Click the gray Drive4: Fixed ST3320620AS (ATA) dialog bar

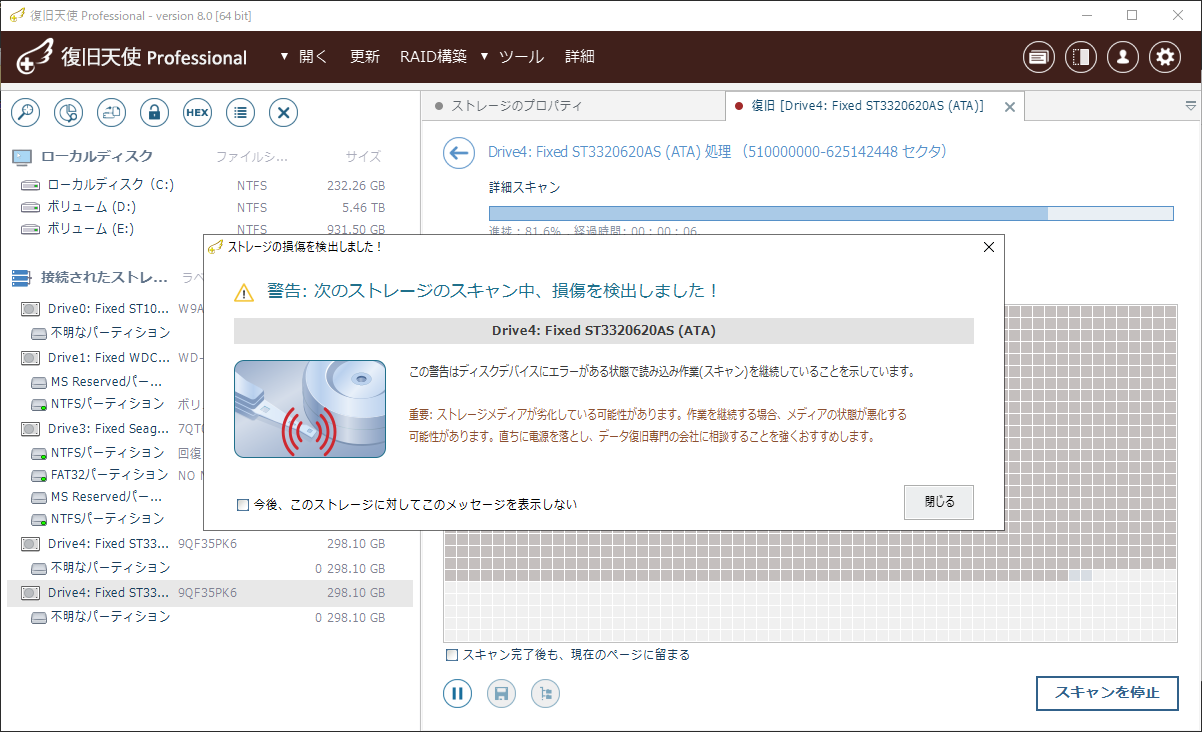point(604,331)
